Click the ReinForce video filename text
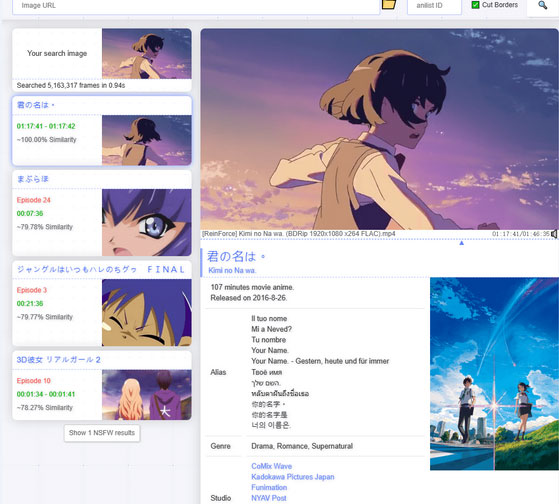Image resolution: width=559 pixels, height=504 pixels. click(299, 234)
